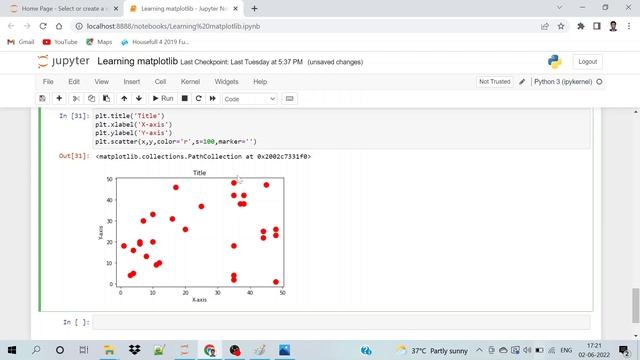The height and width of the screenshot is (360, 640).
Task: Click Chrome icon in taskbar
Action: (209, 350)
